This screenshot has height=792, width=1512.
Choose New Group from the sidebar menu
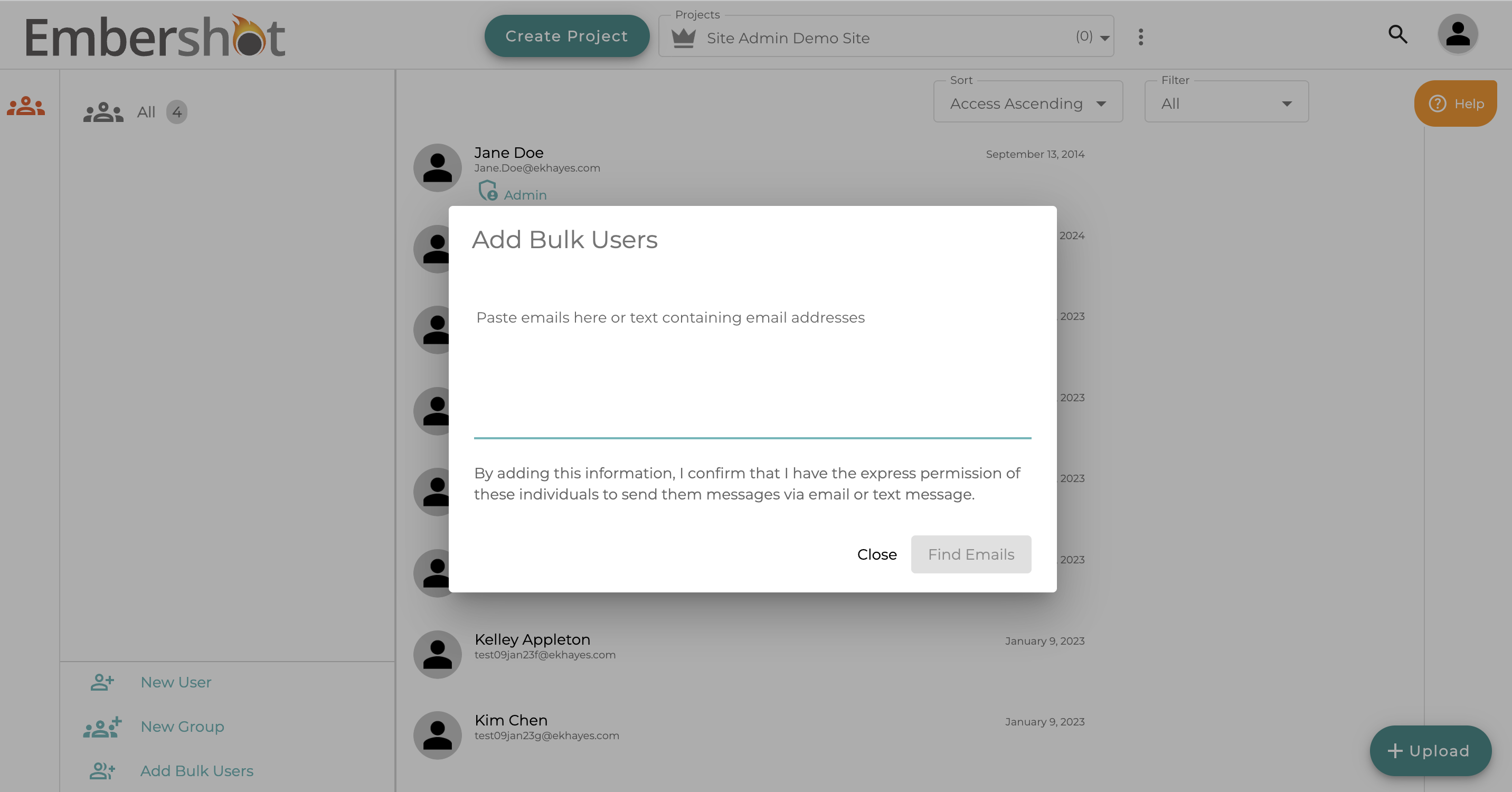click(x=182, y=727)
